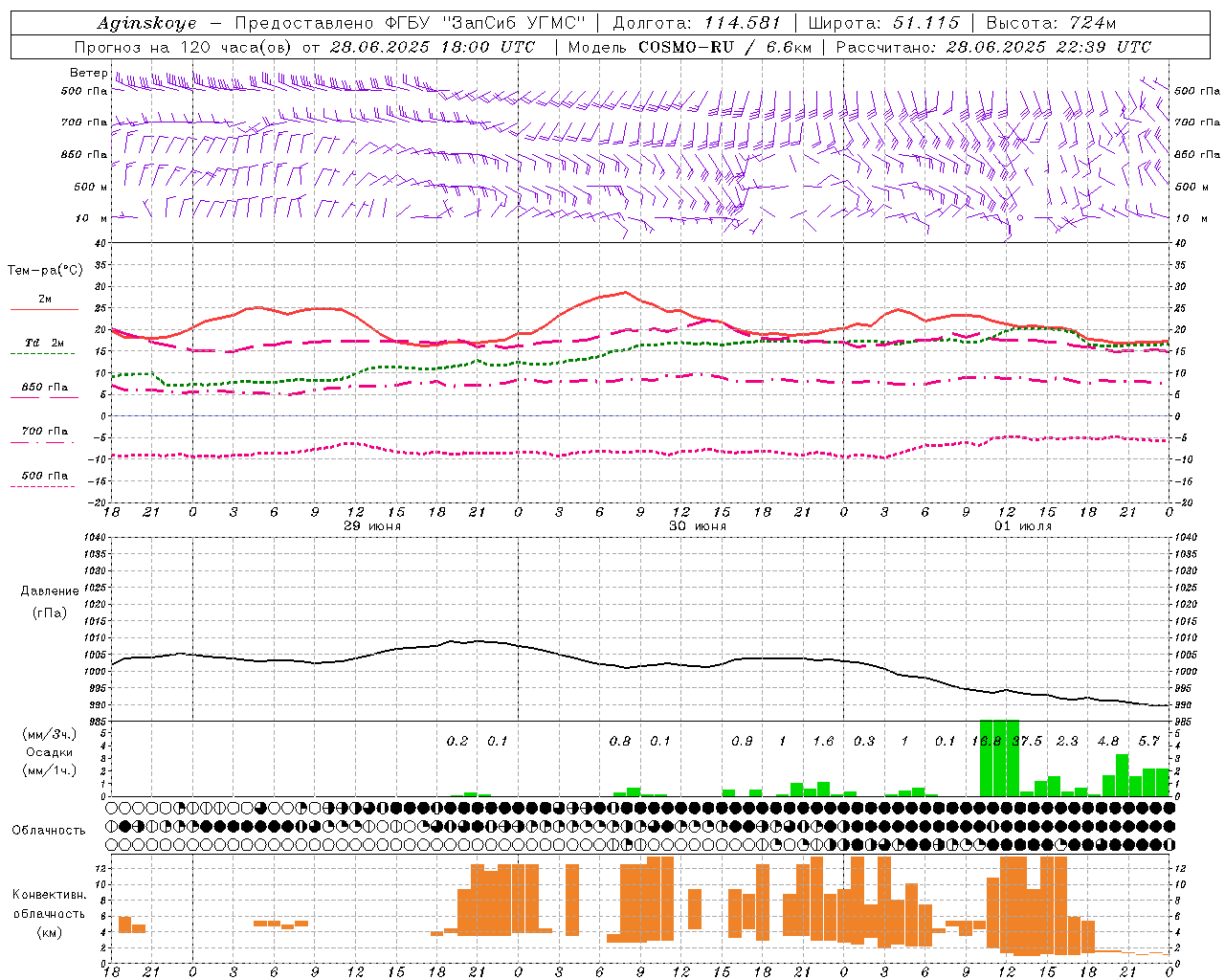Click the forecast start time 28.06.2025 18:00 UTC
The height and width of the screenshot is (980, 1225).
point(433,47)
